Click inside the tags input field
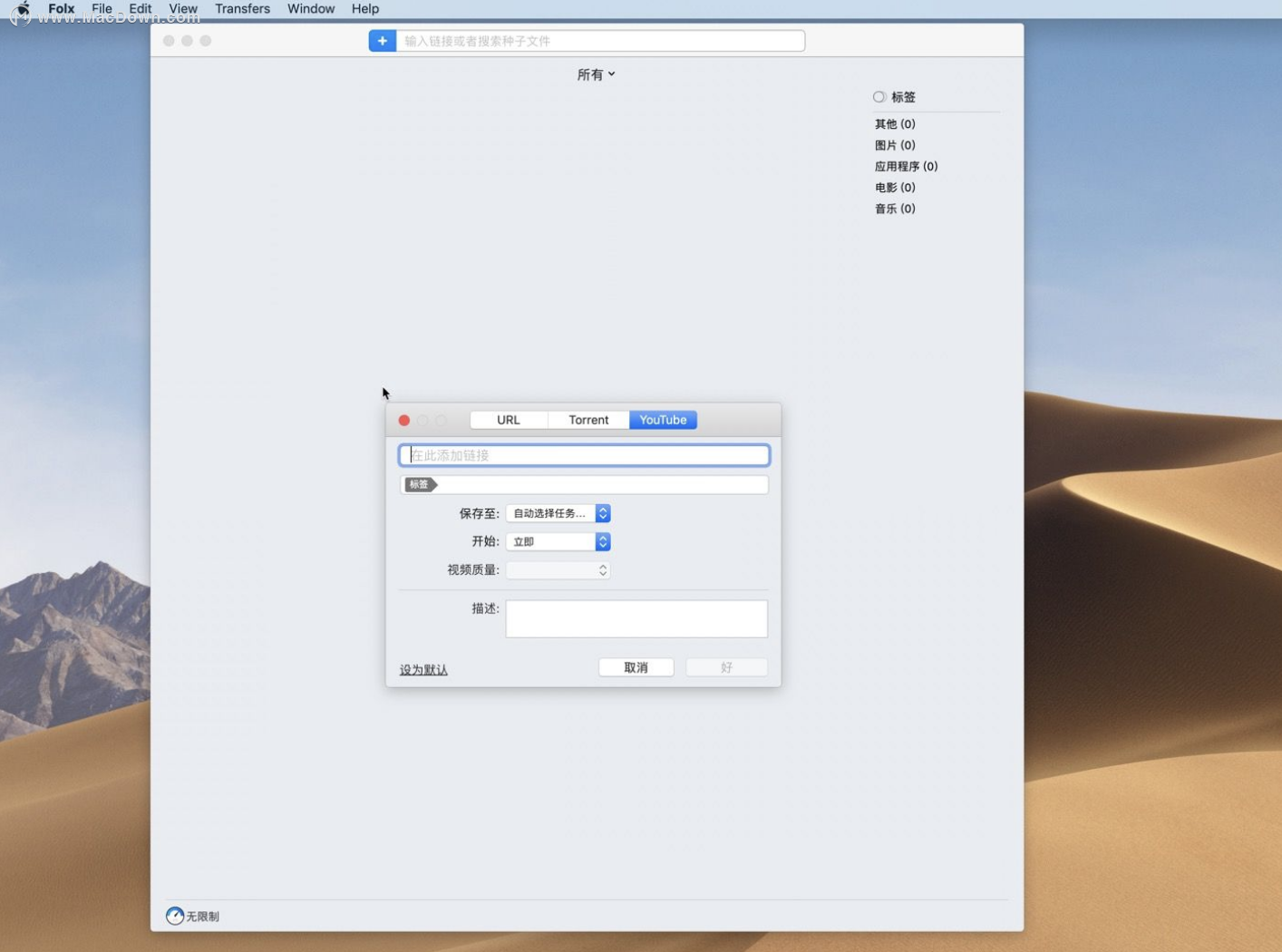 (584, 484)
